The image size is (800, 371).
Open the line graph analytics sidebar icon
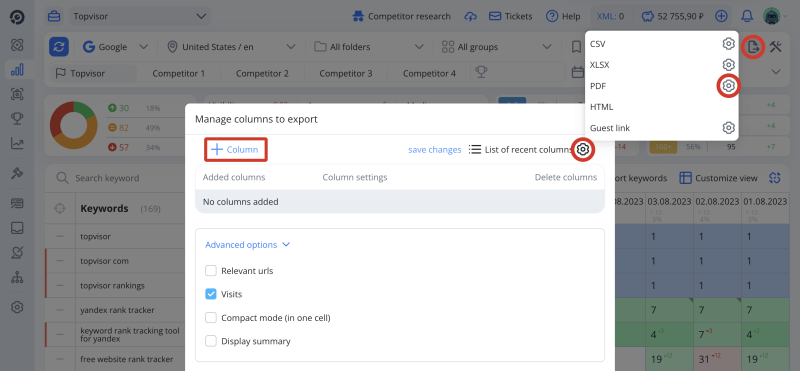17,144
